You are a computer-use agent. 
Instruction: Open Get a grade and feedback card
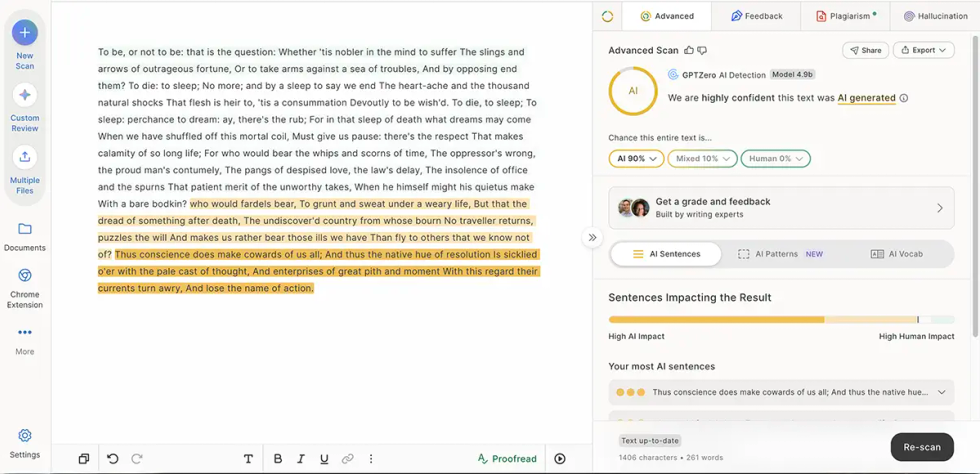coord(781,208)
